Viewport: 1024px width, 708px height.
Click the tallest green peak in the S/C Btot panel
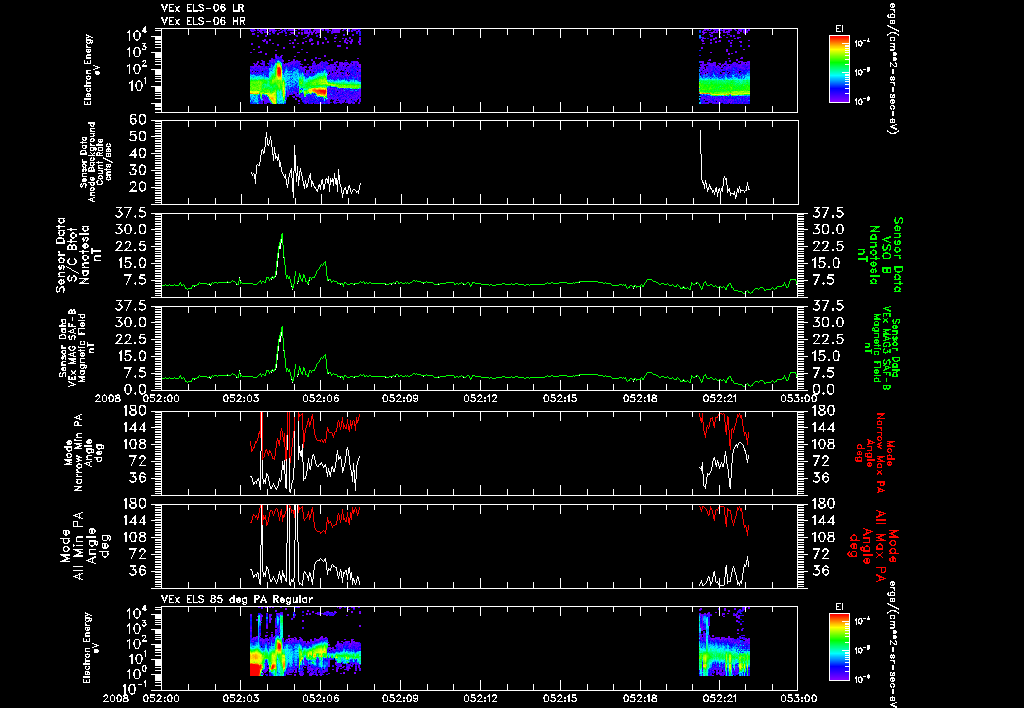(281, 236)
